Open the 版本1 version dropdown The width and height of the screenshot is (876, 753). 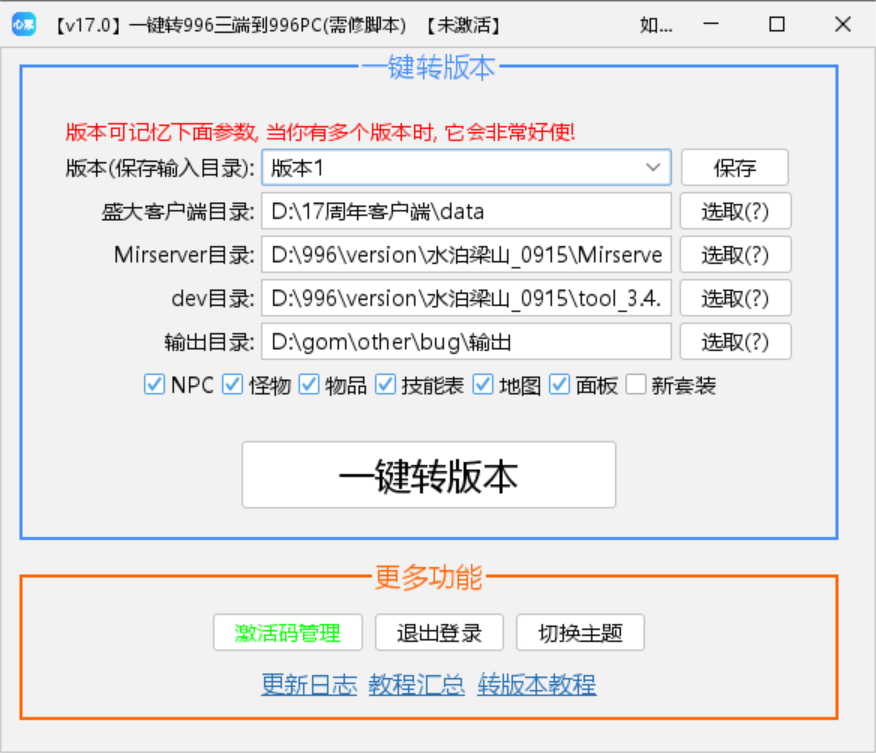[654, 167]
